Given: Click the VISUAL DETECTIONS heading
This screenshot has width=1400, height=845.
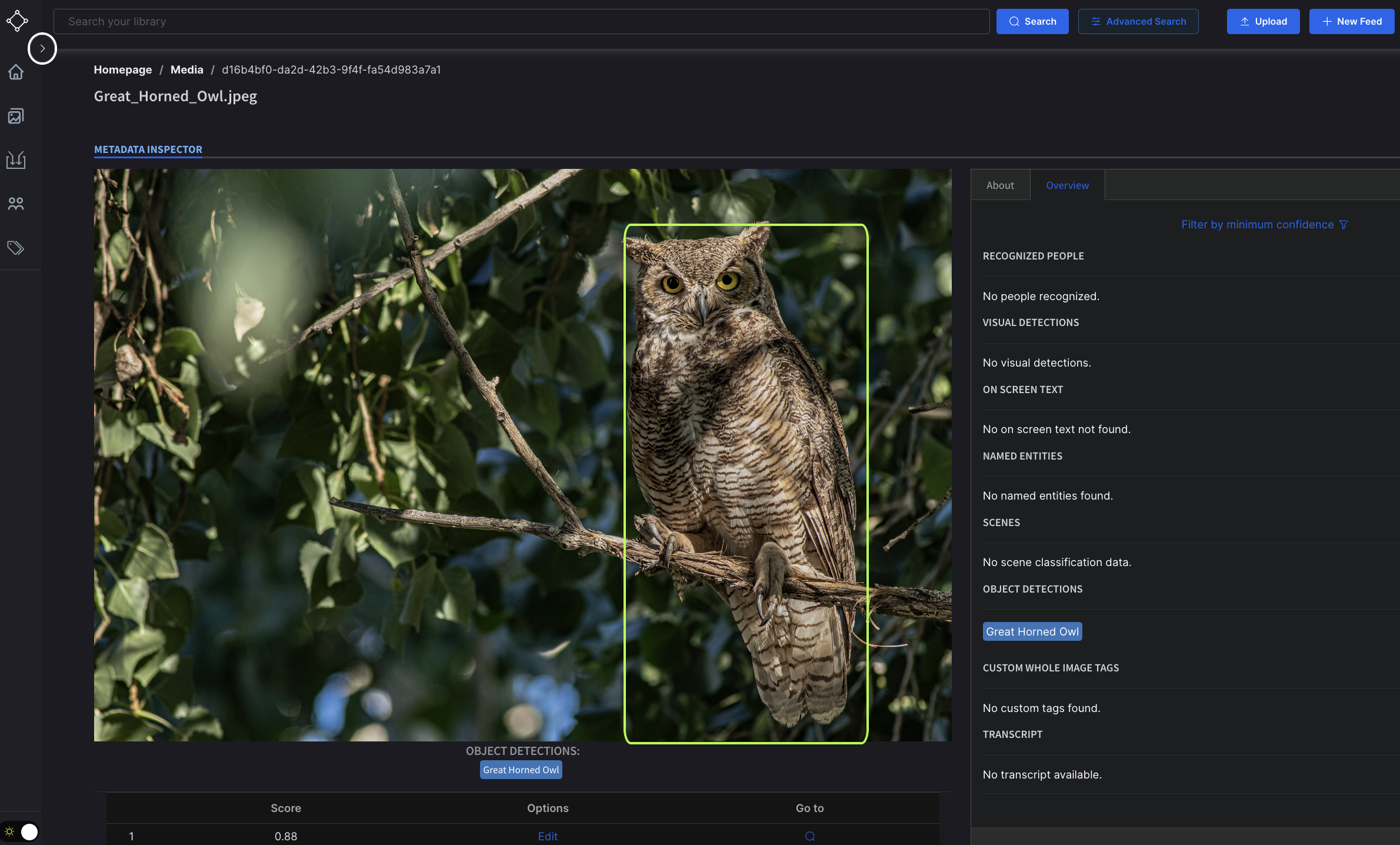Looking at the screenshot, I should click(x=1031, y=322).
